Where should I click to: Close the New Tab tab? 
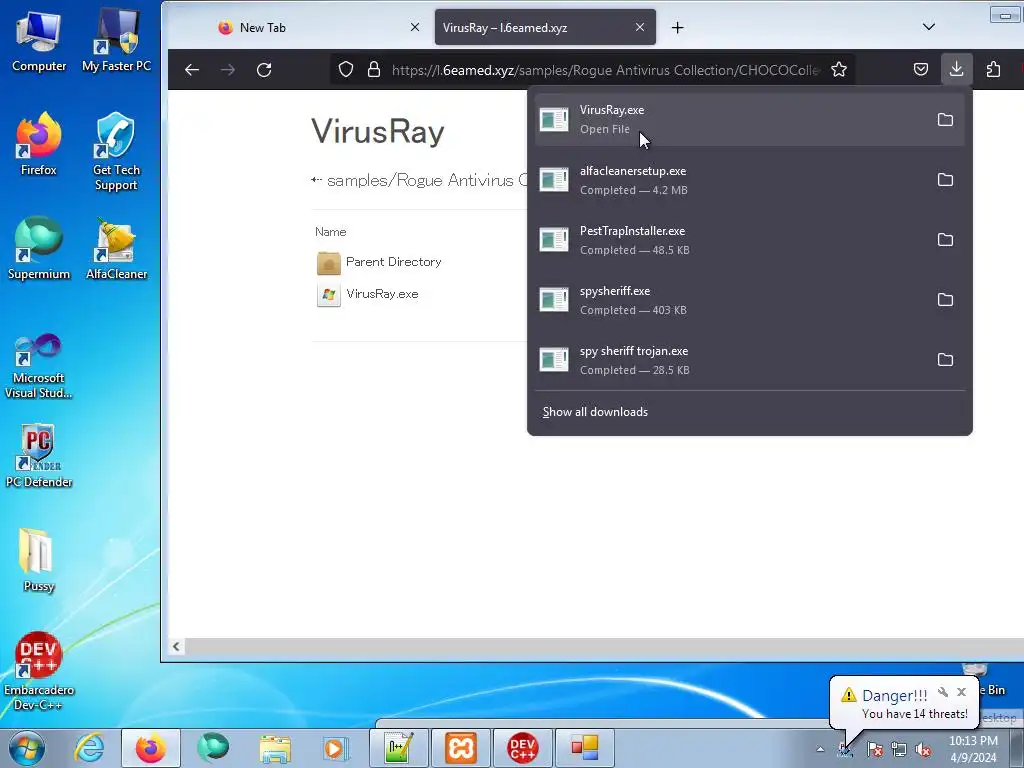coord(415,27)
